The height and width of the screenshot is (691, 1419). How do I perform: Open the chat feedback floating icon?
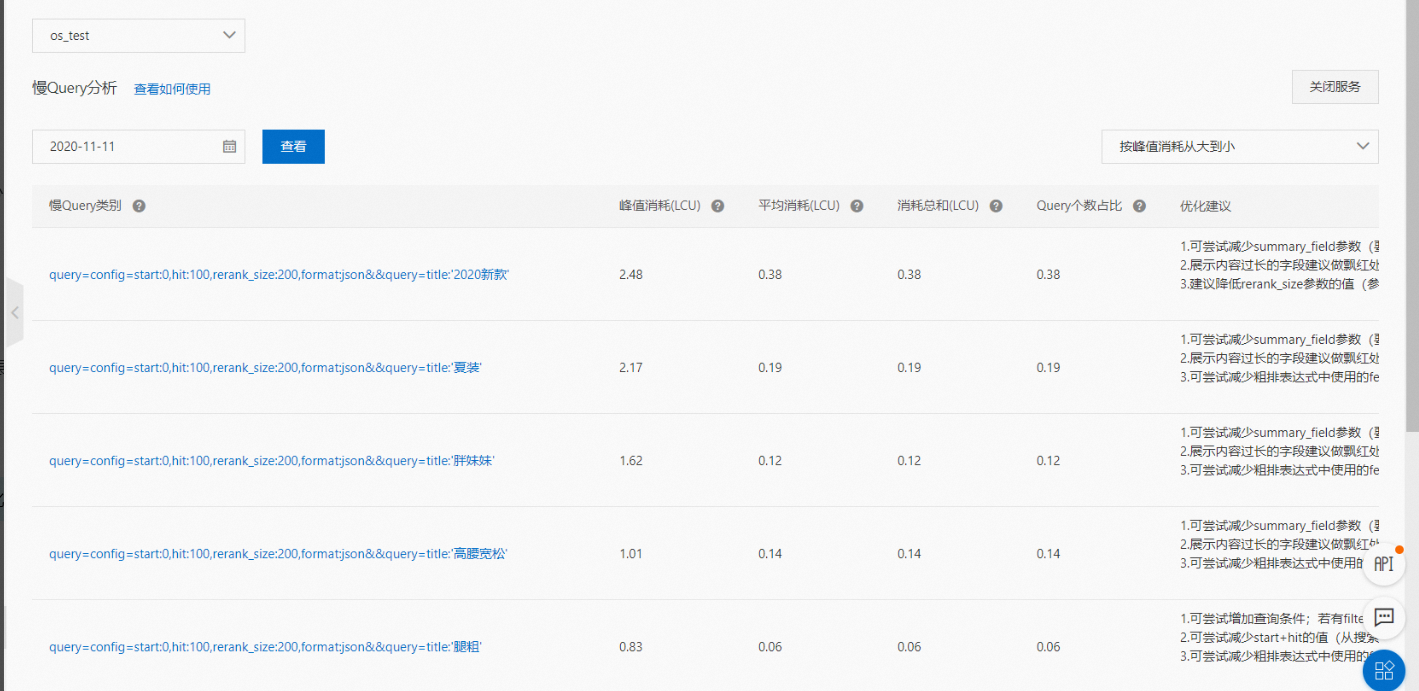coord(1384,617)
